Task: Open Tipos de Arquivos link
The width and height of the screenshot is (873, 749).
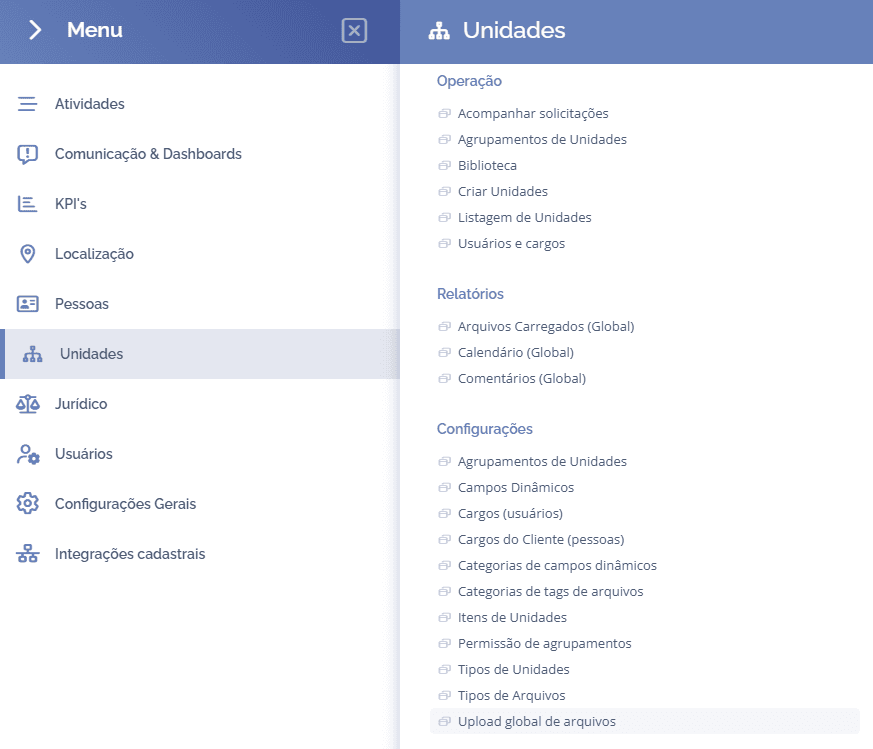Action: pos(511,696)
